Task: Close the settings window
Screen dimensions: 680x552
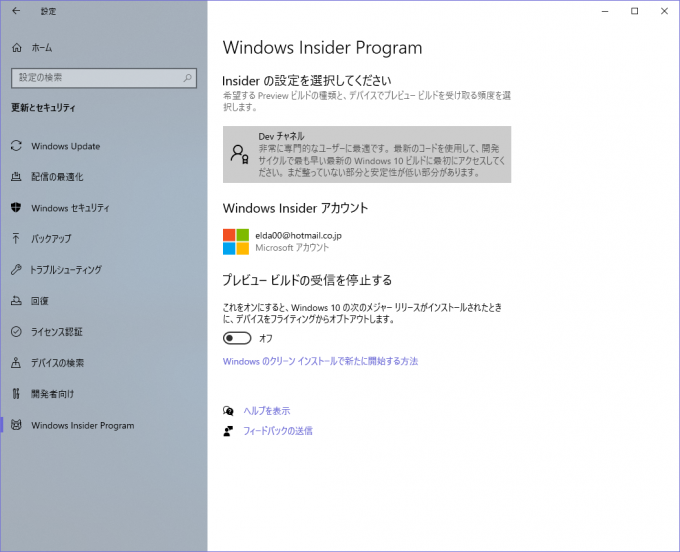Action: 664,11
